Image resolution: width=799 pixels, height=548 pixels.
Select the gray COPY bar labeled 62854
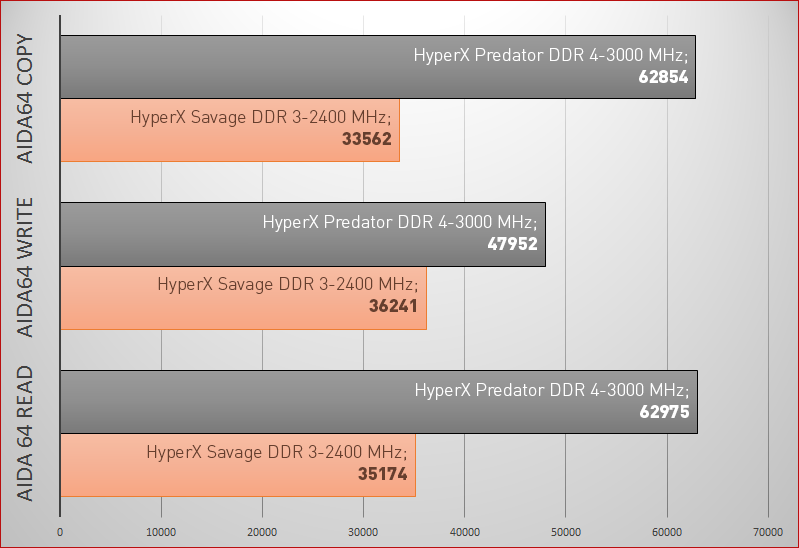[378, 67]
